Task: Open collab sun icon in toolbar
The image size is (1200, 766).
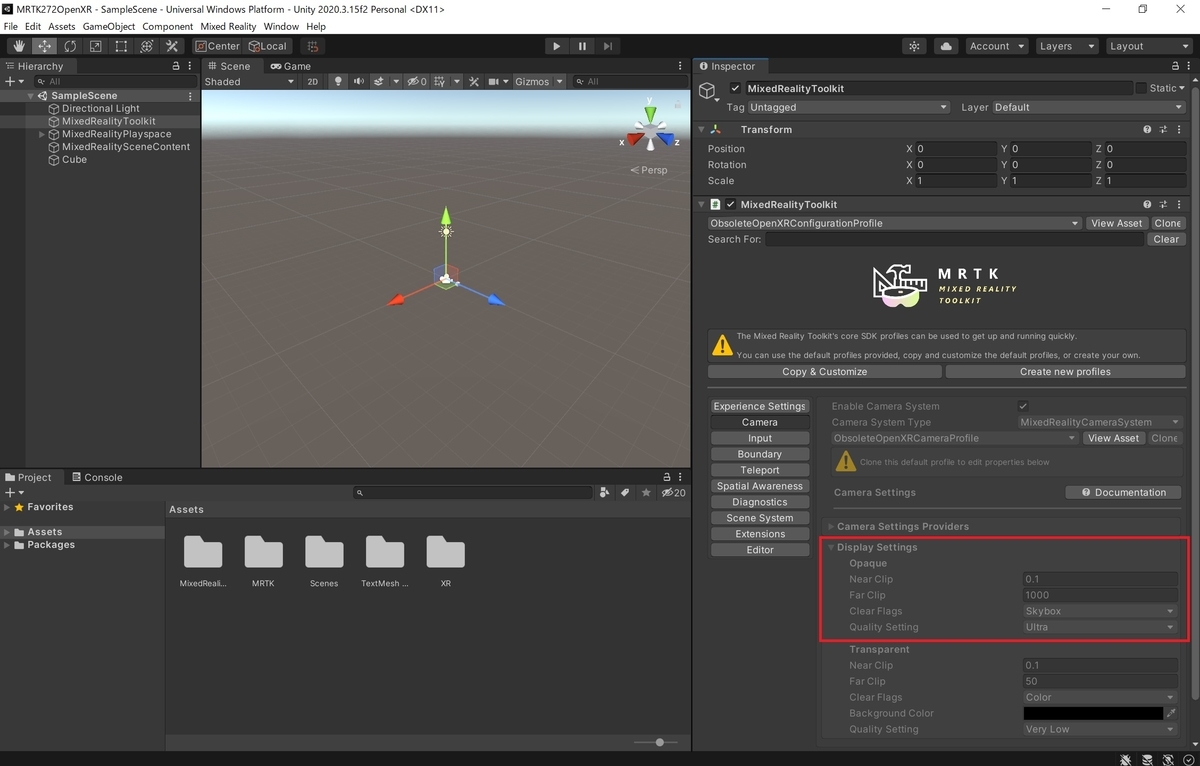Action: (x=914, y=46)
